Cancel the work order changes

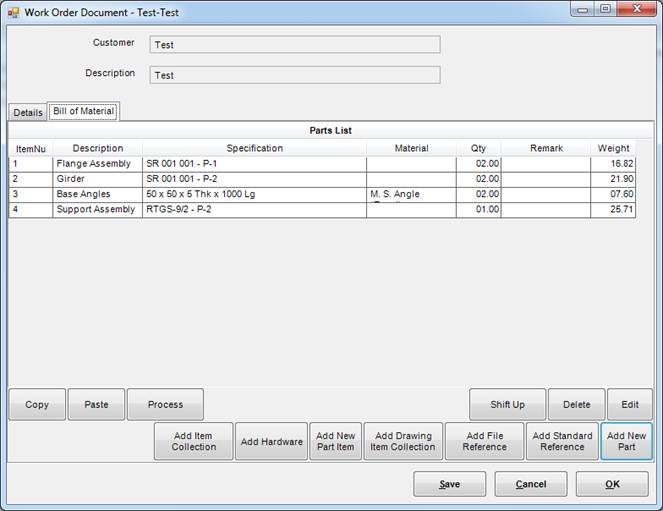(530, 484)
